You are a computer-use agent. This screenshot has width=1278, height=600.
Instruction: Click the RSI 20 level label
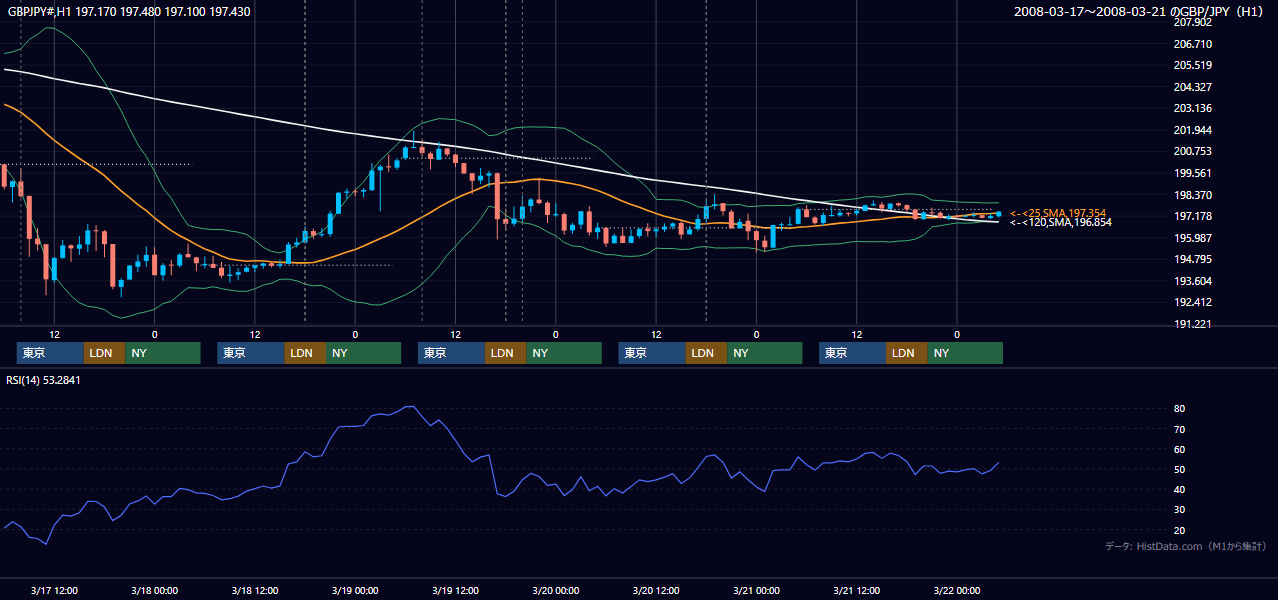1179,530
